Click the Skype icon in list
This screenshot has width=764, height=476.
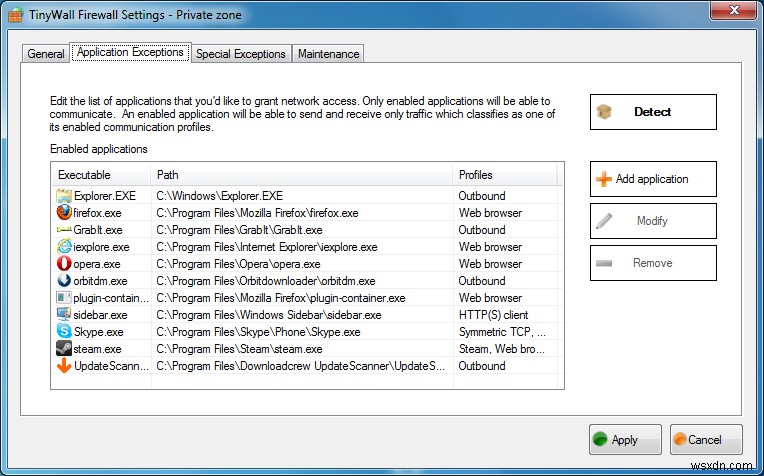(64, 331)
